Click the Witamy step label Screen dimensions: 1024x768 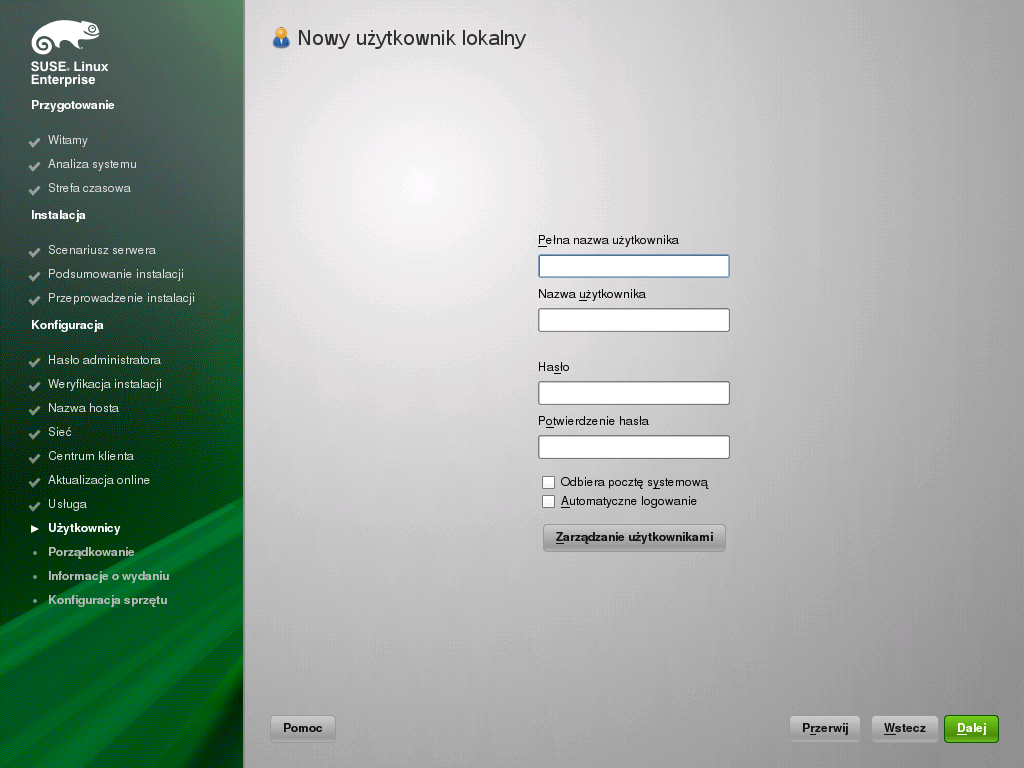coord(68,140)
